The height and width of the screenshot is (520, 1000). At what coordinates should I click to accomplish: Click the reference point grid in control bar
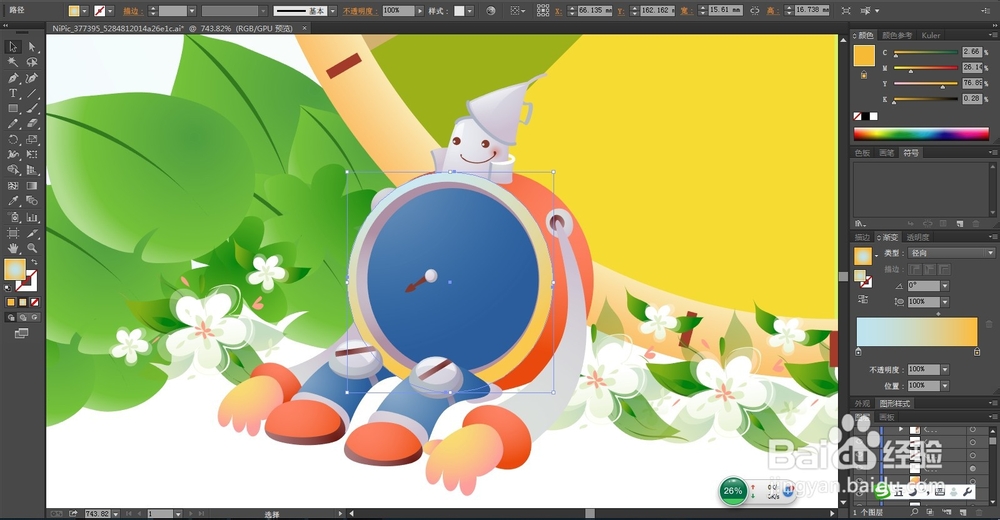click(x=543, y=10)
